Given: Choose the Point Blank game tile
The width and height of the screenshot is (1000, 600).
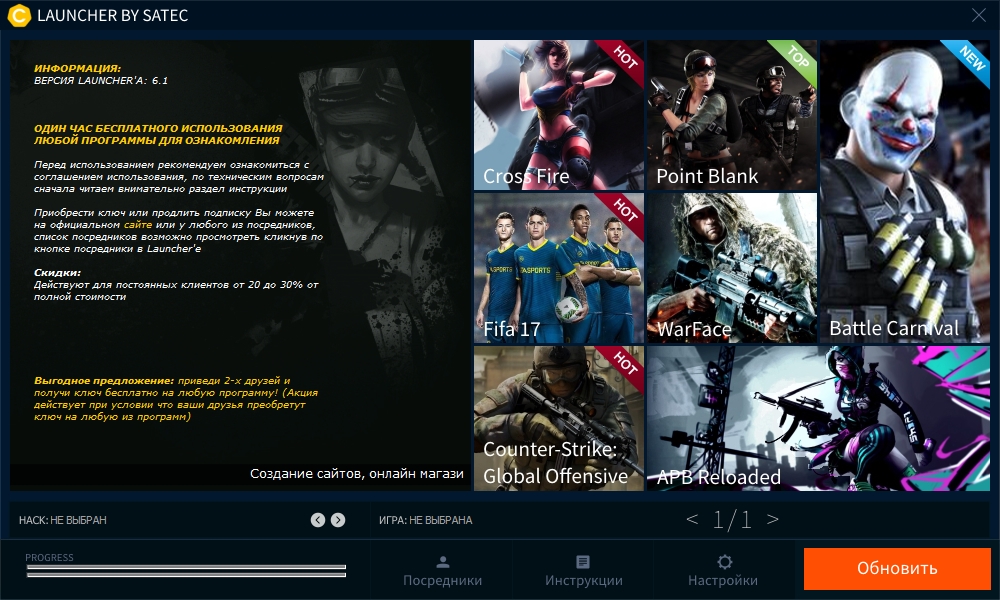Looking at the screenshot, I should pyautogui.click(x=732, y=115).
